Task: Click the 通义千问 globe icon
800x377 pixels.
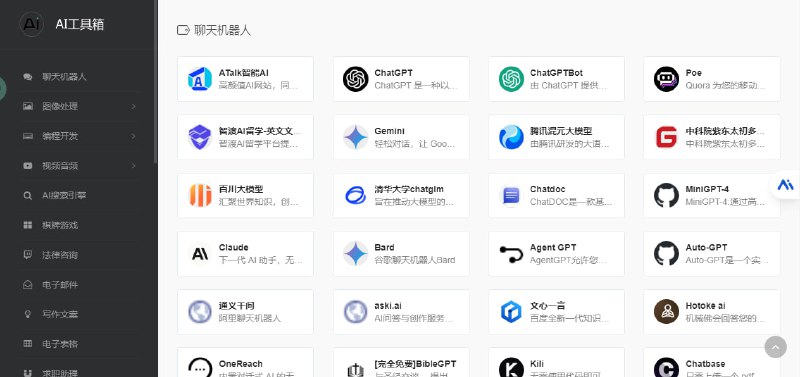Action: click(200, 312)
